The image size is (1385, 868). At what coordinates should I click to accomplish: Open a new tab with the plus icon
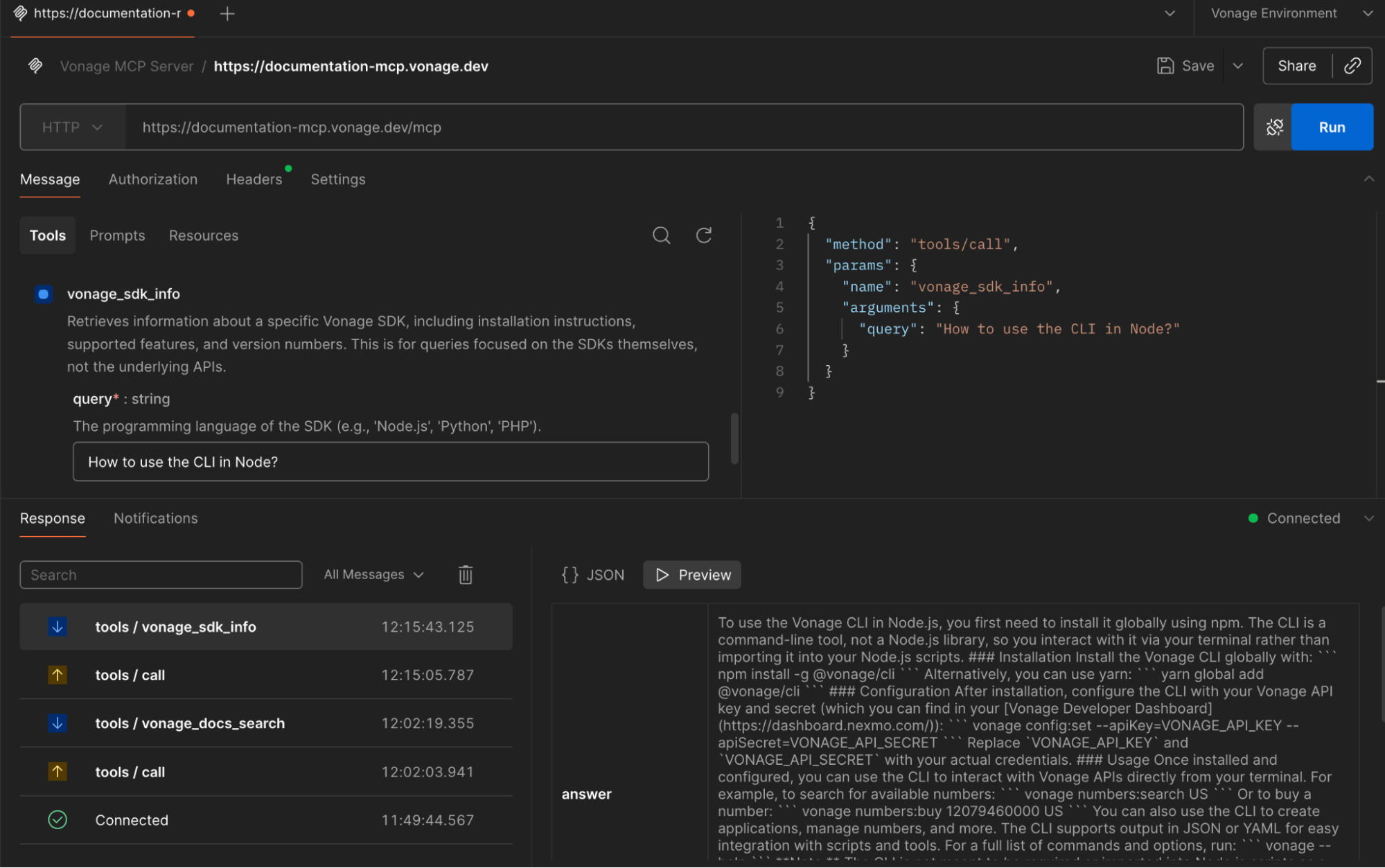226,13
